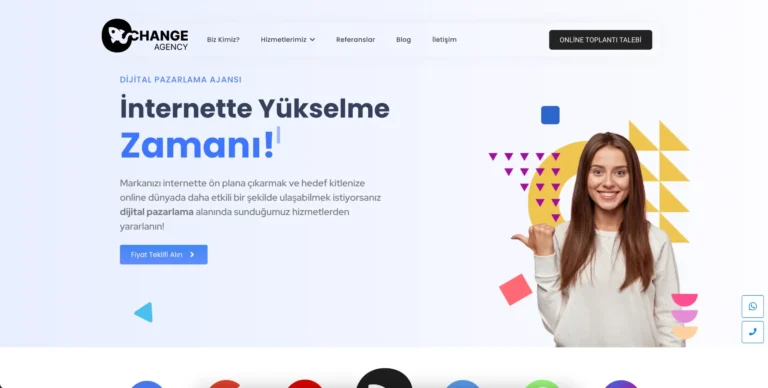
Task: Select the purple circular icon in bottom row
Action: (x=621, y=384)
